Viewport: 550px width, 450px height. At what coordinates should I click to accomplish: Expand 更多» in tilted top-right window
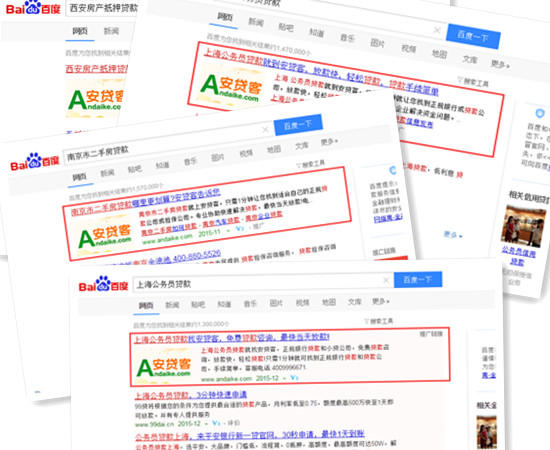tap(501, 64)
